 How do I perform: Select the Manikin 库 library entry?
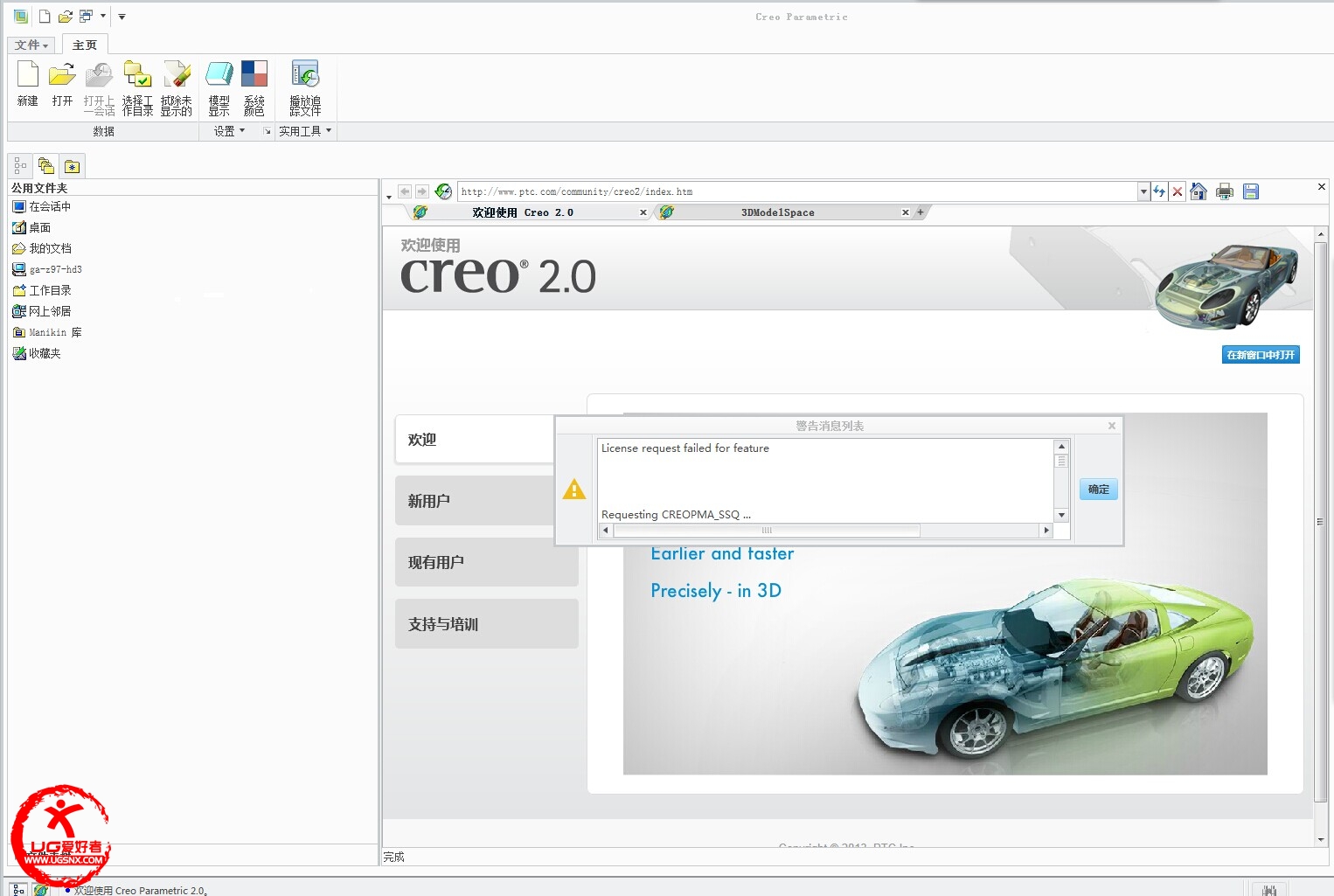coord(47,332)
